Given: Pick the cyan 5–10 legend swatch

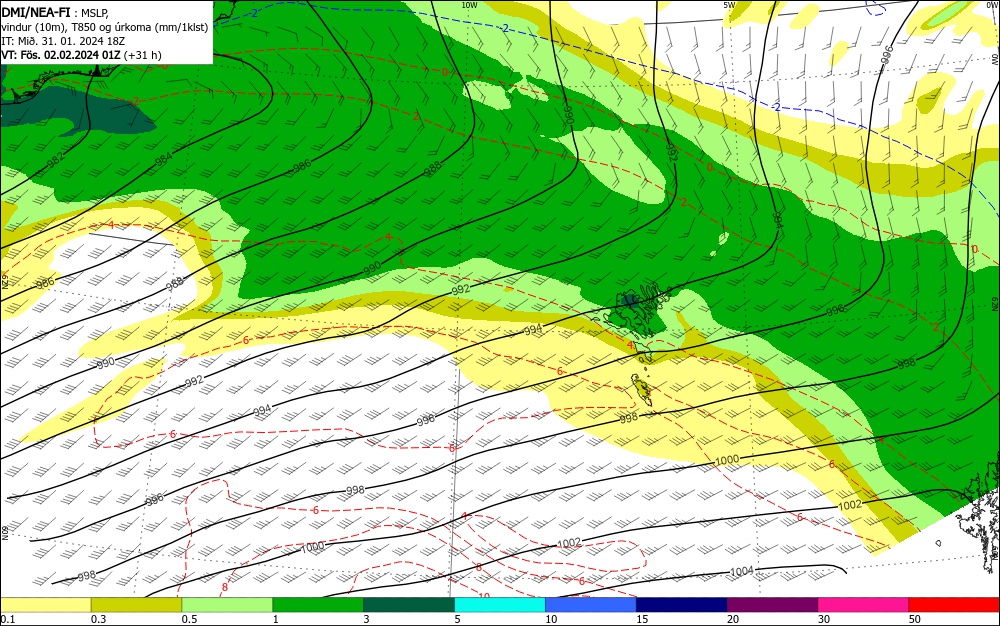Looking at the screenshot, I should pos(500,605).
